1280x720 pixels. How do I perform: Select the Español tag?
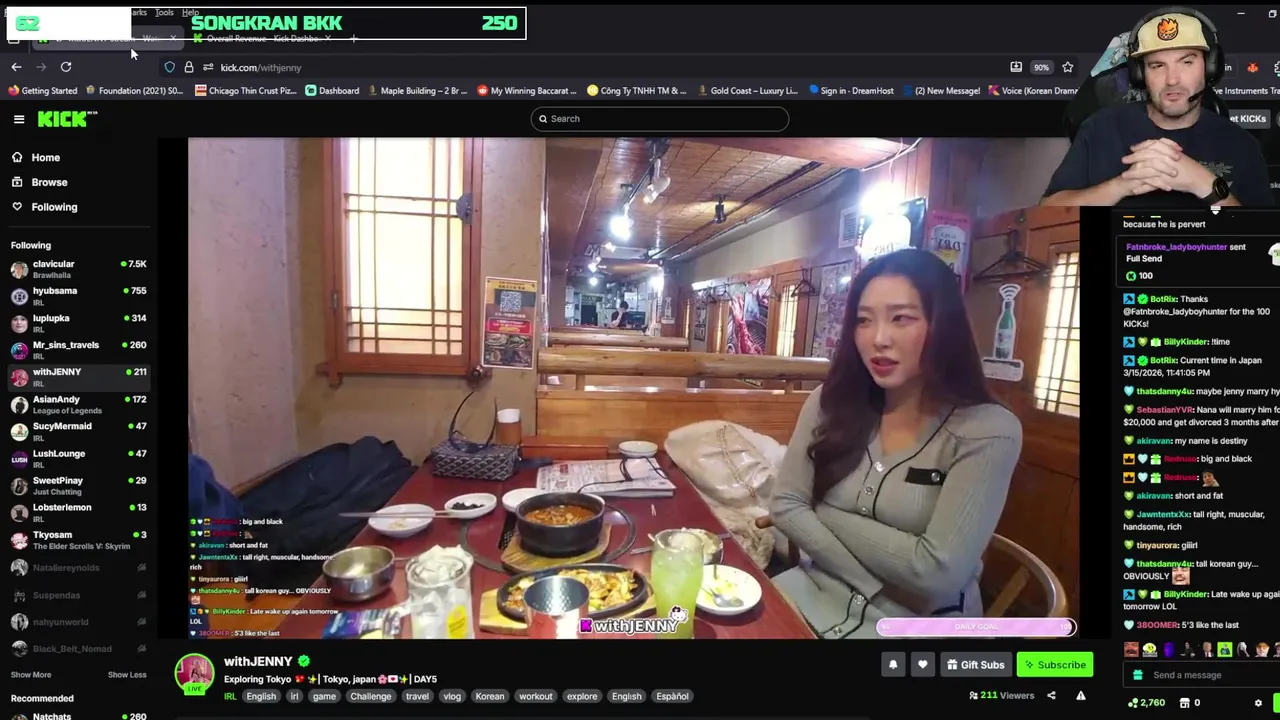pos(673,697)
